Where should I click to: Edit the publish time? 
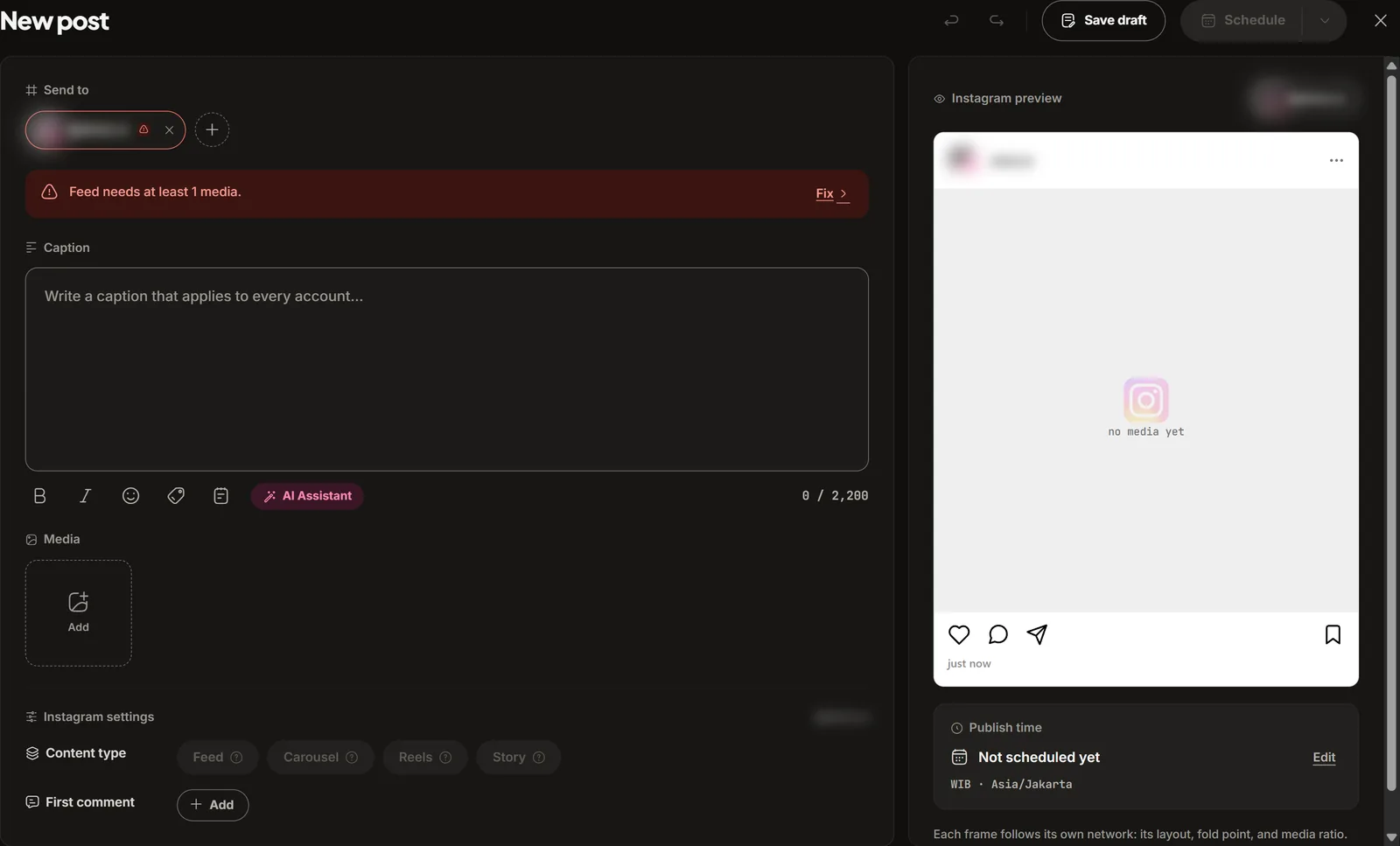(x=1324, y=758)
